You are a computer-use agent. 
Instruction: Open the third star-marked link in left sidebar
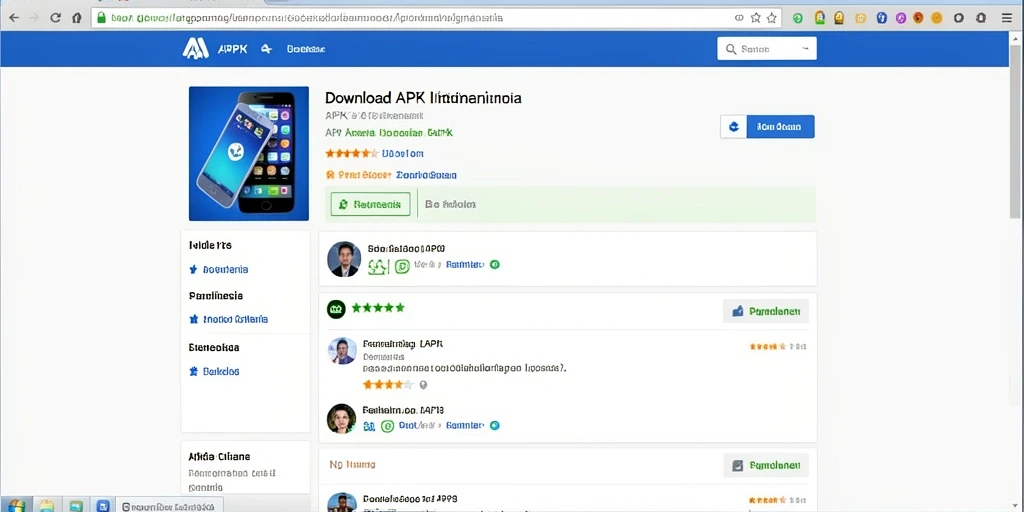click(x=214, y=371)
